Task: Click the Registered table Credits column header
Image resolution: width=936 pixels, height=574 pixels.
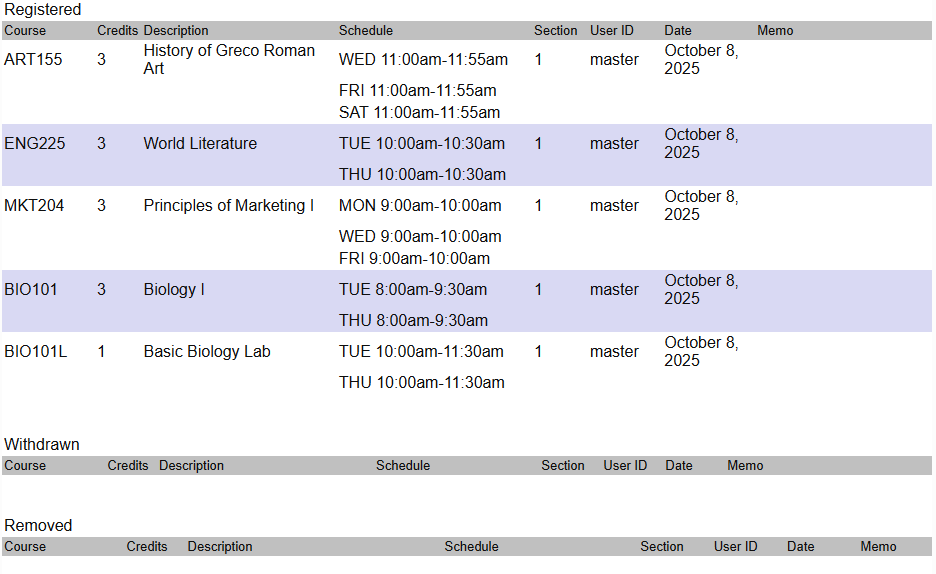Action: pos(117,31)
